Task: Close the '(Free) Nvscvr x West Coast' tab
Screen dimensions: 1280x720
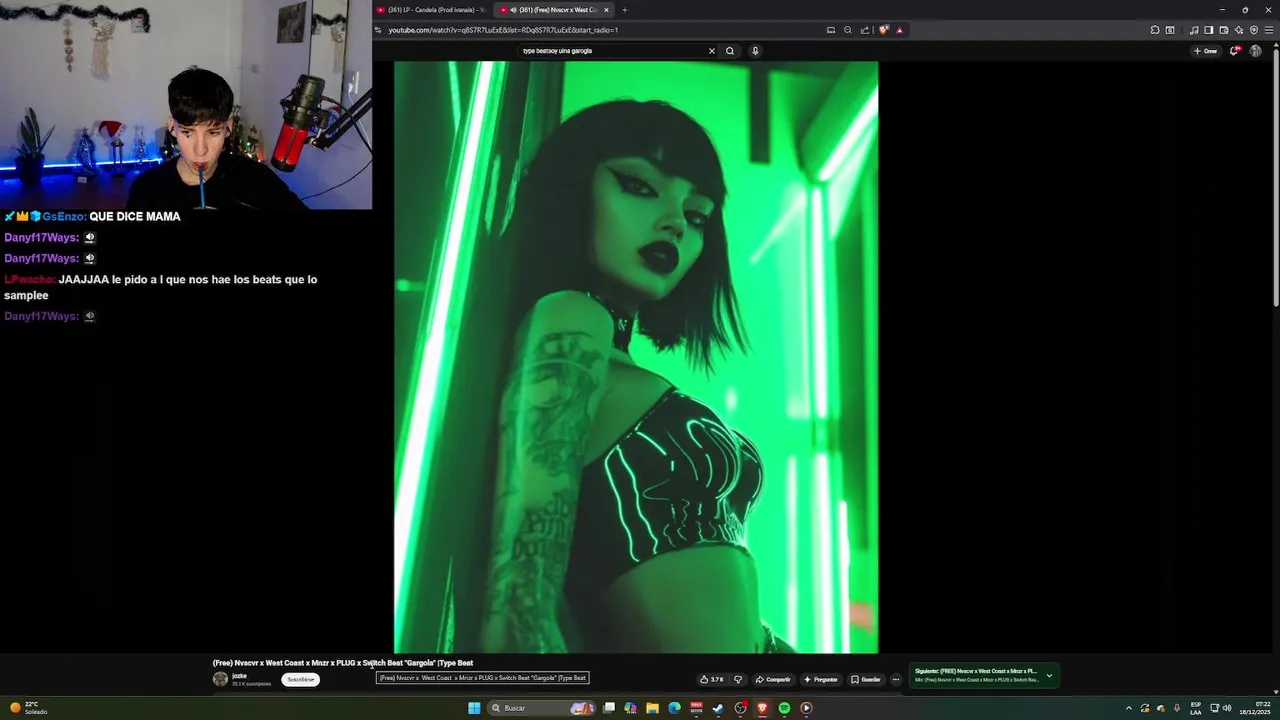Action: pyautogui.click(x=606, y=10)
